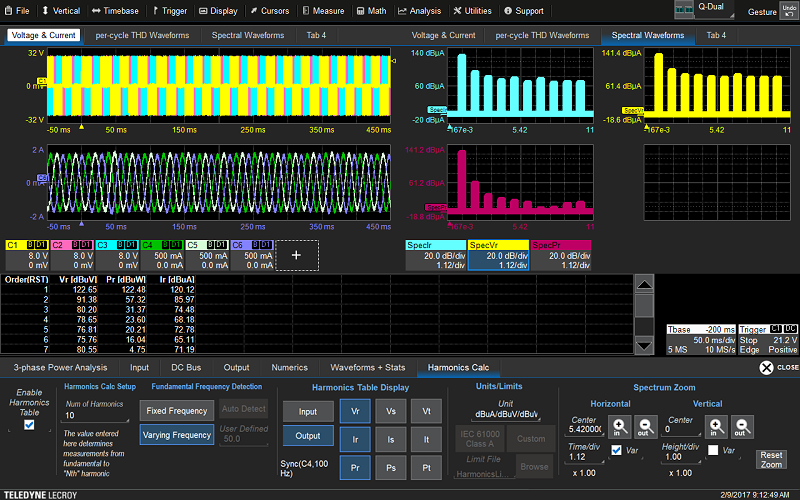Uncheck the Enable Harmonics Table checkbox

pos(29,424)
